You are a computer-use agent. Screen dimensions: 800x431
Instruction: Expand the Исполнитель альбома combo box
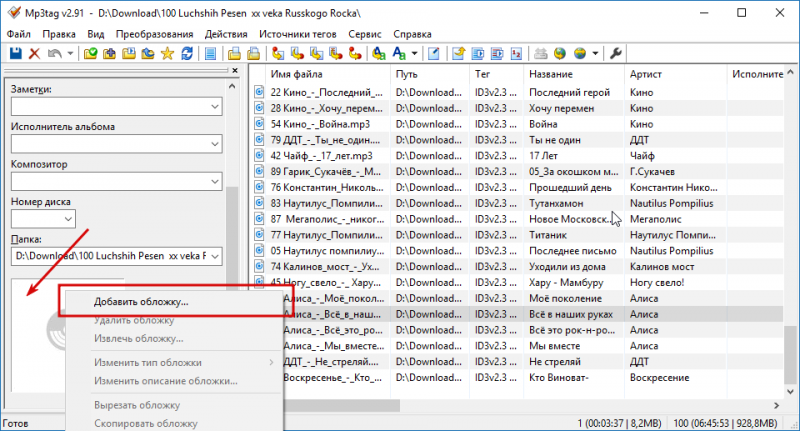coord(215,144)
